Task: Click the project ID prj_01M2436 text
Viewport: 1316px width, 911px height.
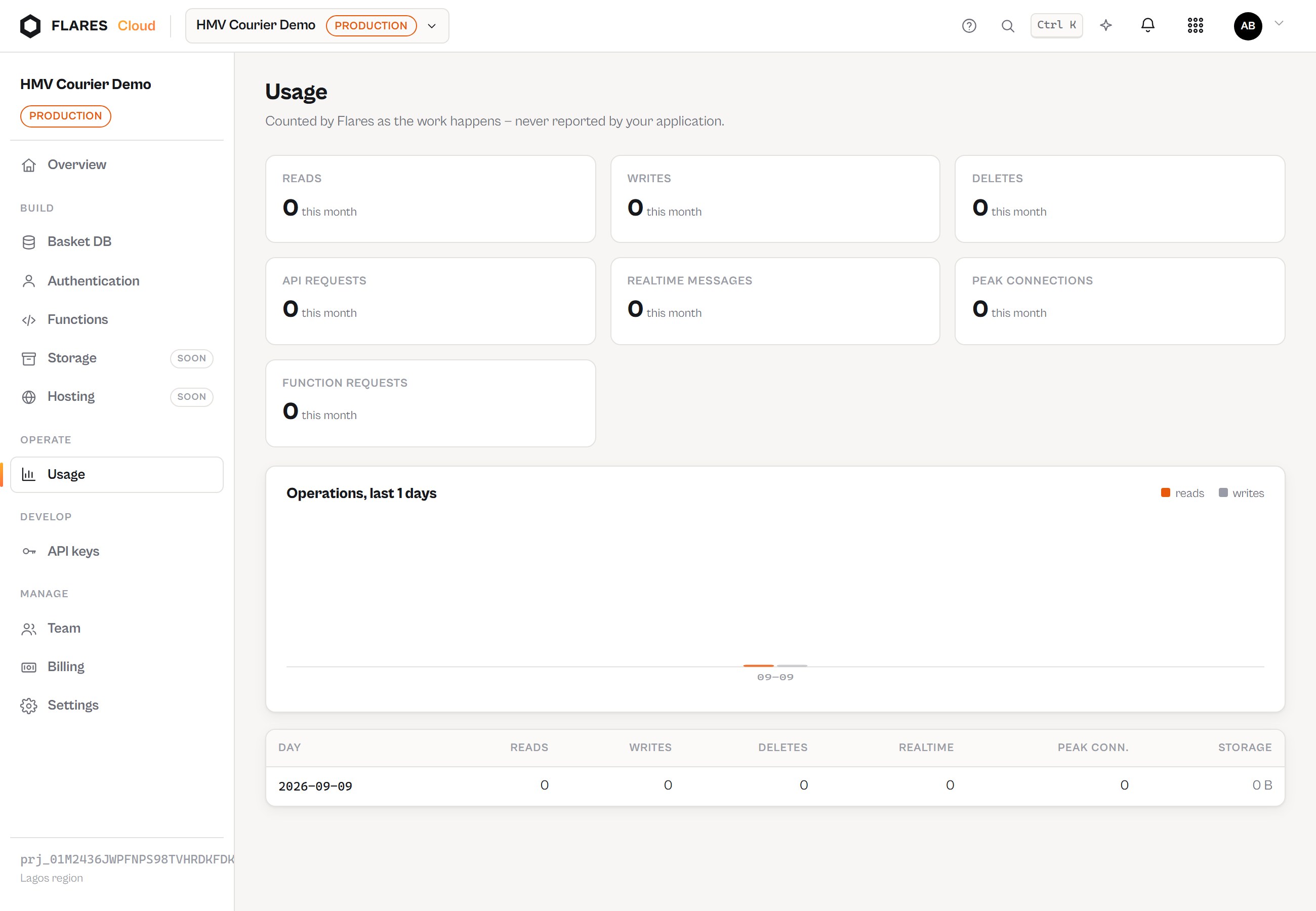Action: pyautogui.click(x=127, y=859)
